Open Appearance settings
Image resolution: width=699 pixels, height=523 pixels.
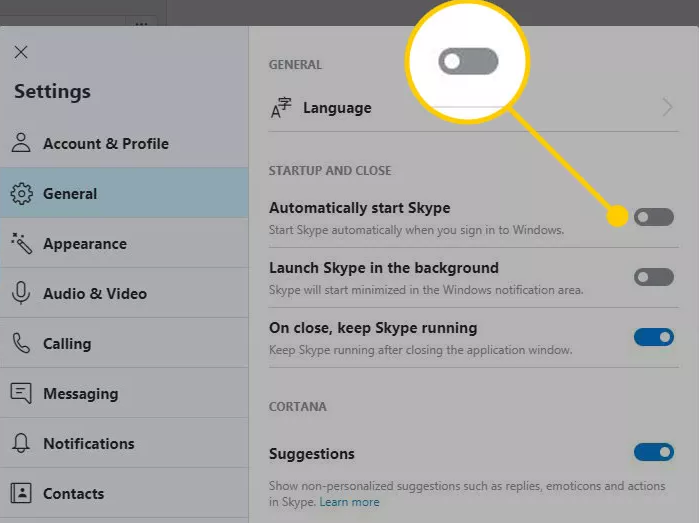click(124, 243)
